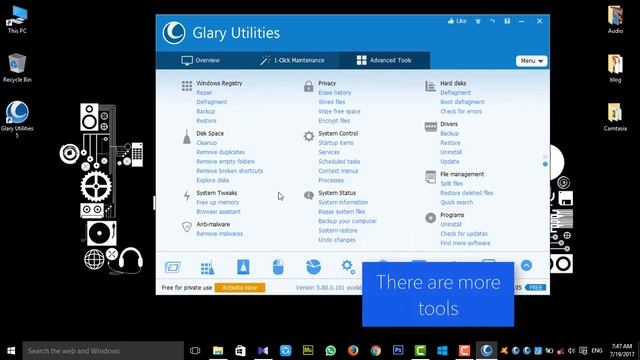Screen dimensions: 640x360
Task: Click the help icon in title bar
Action: click(507, 21)
